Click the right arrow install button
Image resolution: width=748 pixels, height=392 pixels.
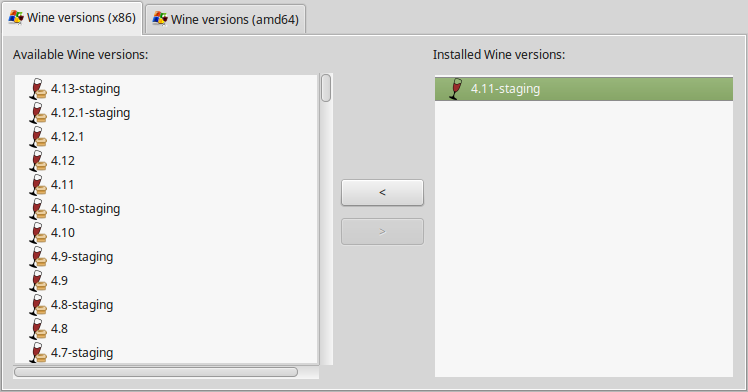(x=382, y=232)
